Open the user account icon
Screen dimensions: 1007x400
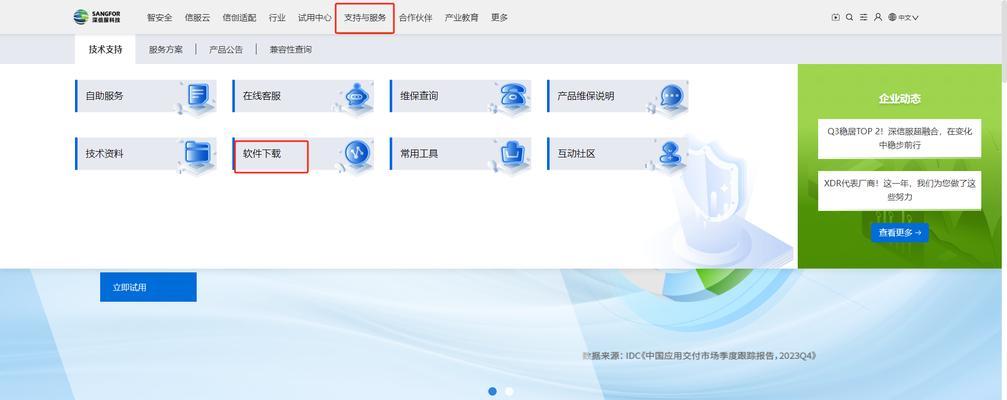coord(878,17)
